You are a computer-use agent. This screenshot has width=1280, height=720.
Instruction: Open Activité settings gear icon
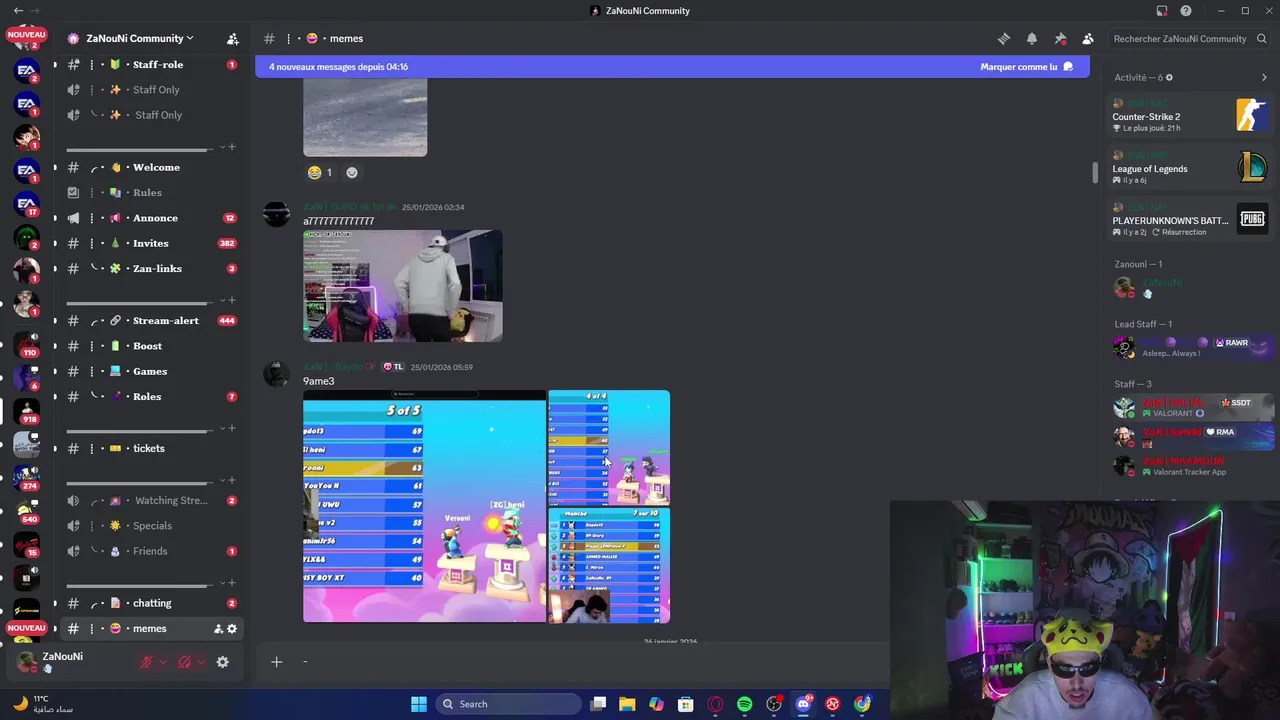[x=1169, y=77]
